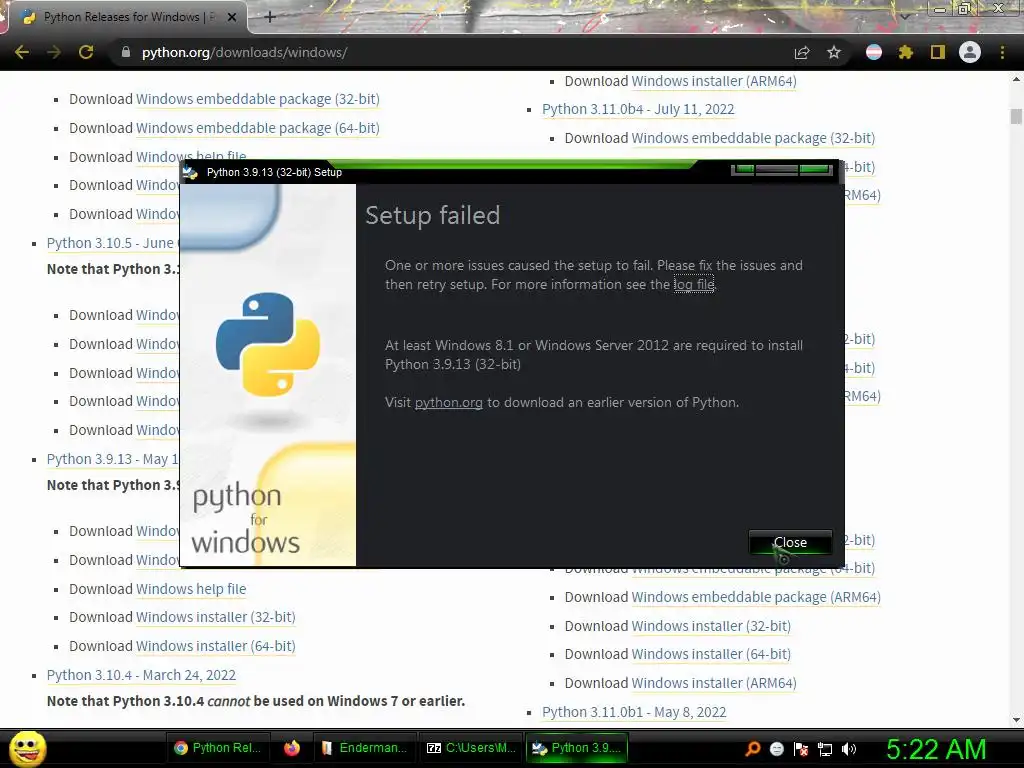Open Chrome tab search dropdown arrow
Image resolution: width=1024 pixels, height=768 pixels.
point(905,17)
